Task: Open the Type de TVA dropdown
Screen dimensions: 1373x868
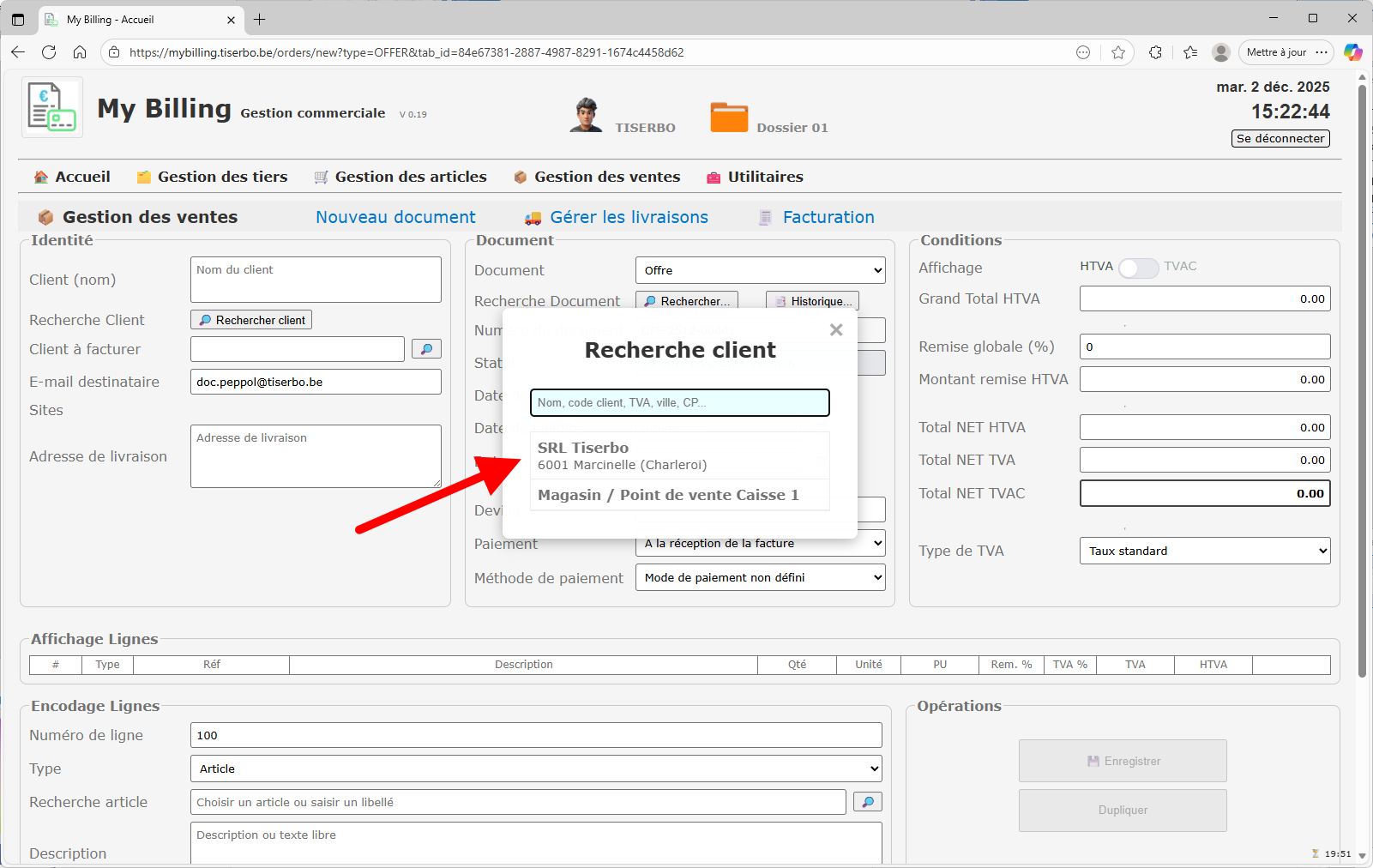Action: tap(1204, 551)
